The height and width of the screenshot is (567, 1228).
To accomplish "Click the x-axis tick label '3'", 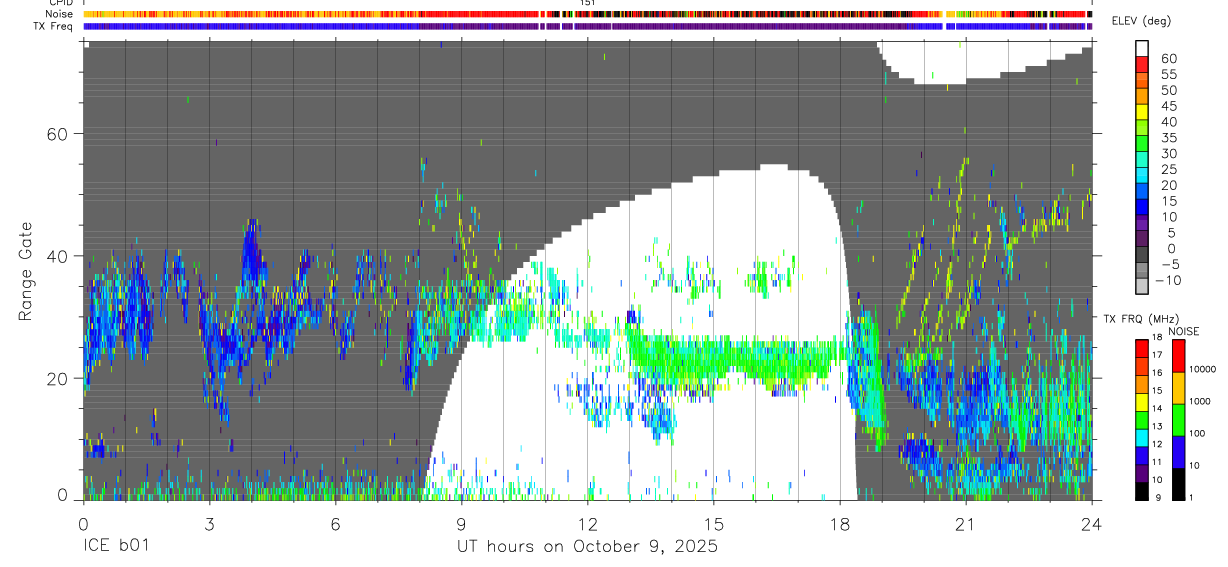I will coord(209,523).
